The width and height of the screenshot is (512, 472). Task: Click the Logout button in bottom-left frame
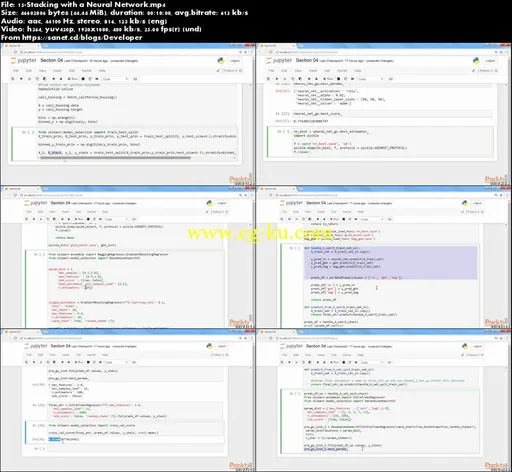click(x=222, y=346)
